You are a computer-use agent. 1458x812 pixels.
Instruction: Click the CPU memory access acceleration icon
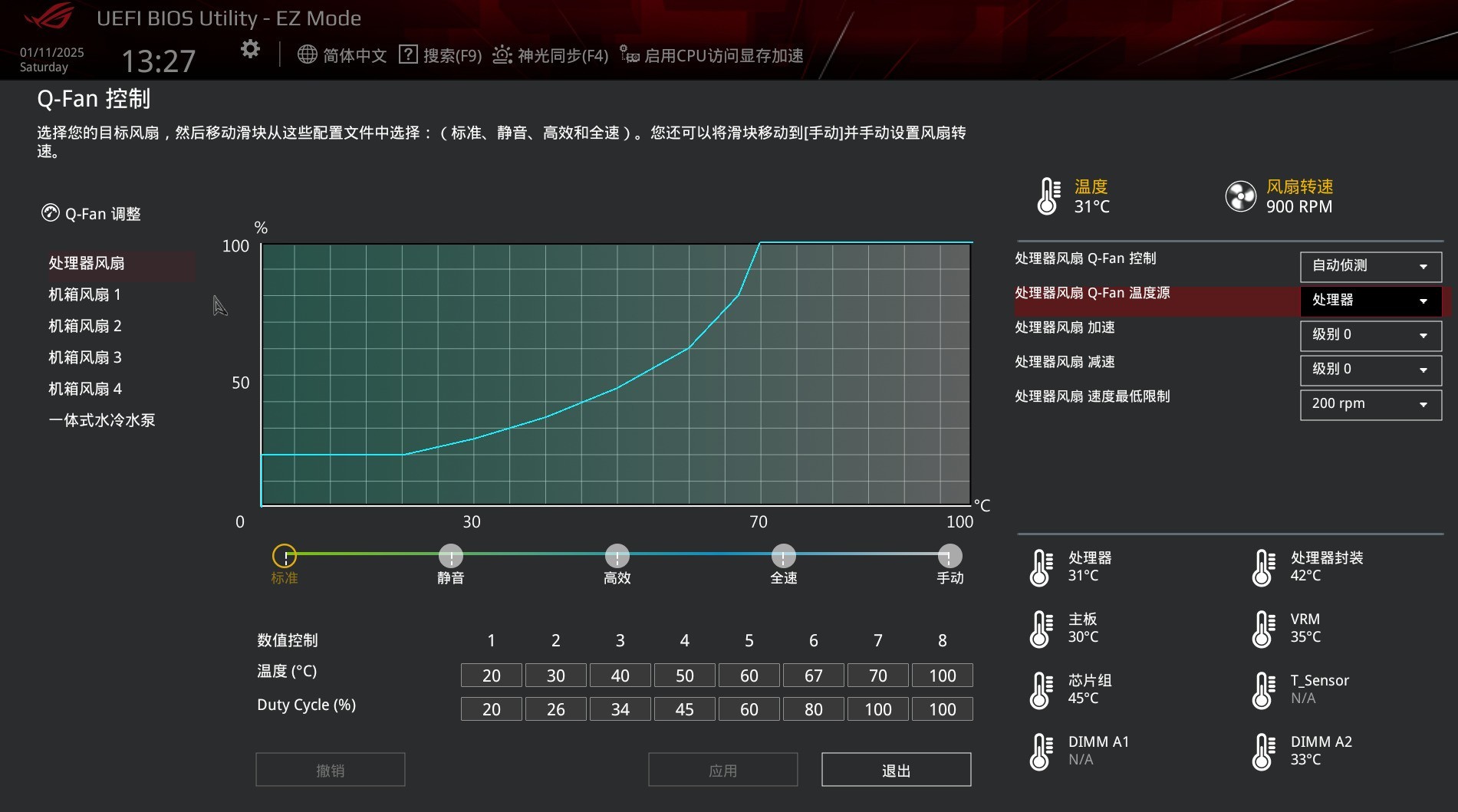pos(630,54)
